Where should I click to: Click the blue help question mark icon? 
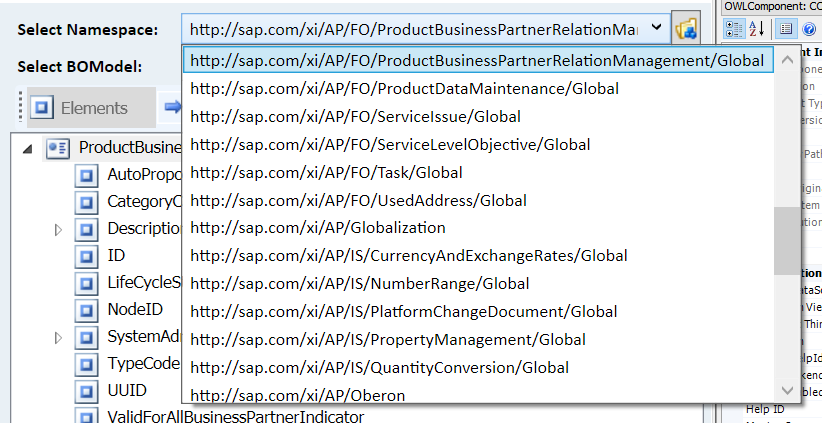[808, 29]
